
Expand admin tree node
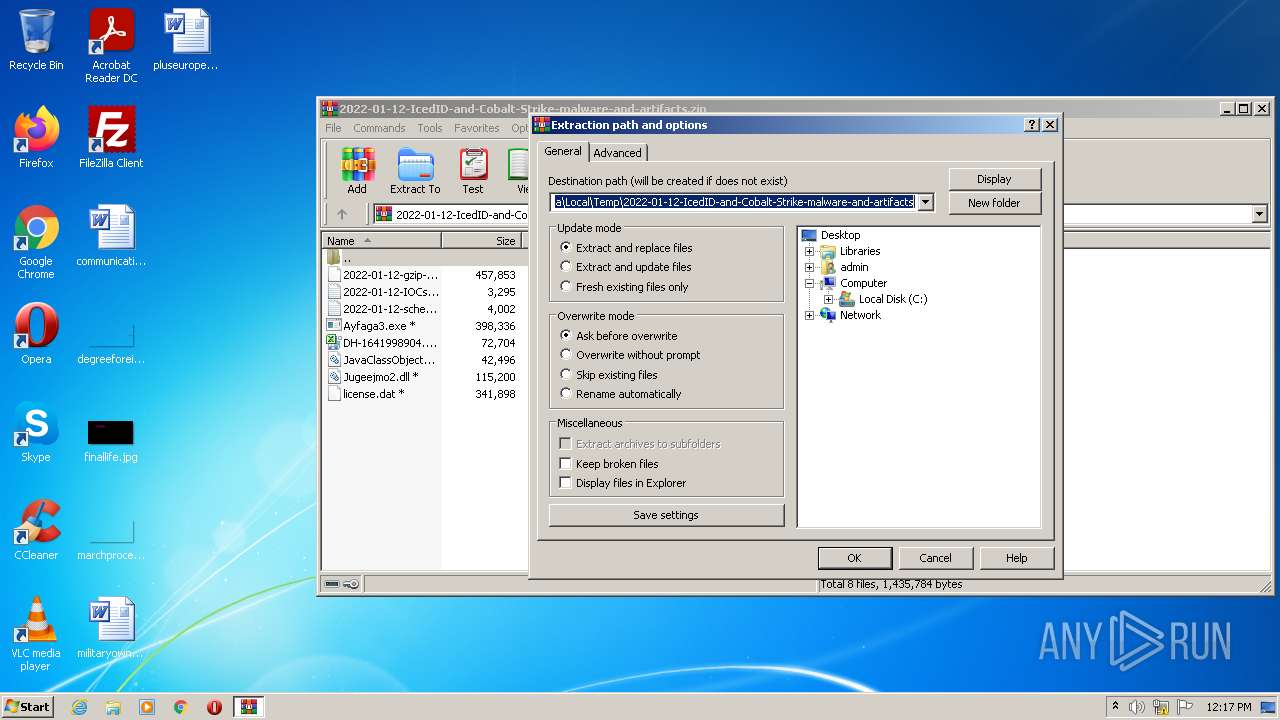pyautogui.click(x=809, y=267)
